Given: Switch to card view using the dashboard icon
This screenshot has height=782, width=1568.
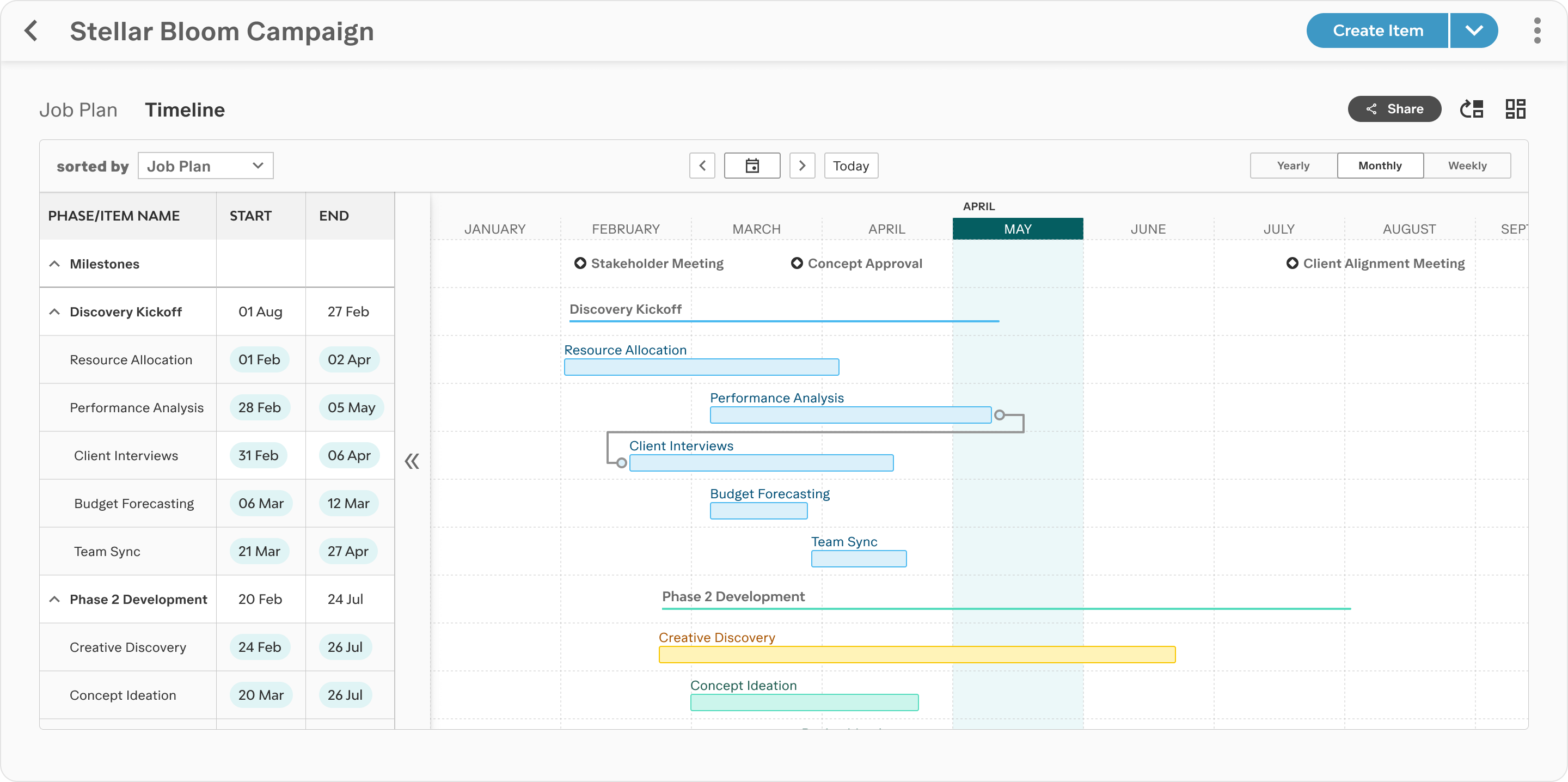Looking at the screenshot, I should [x=1516, y=108].
